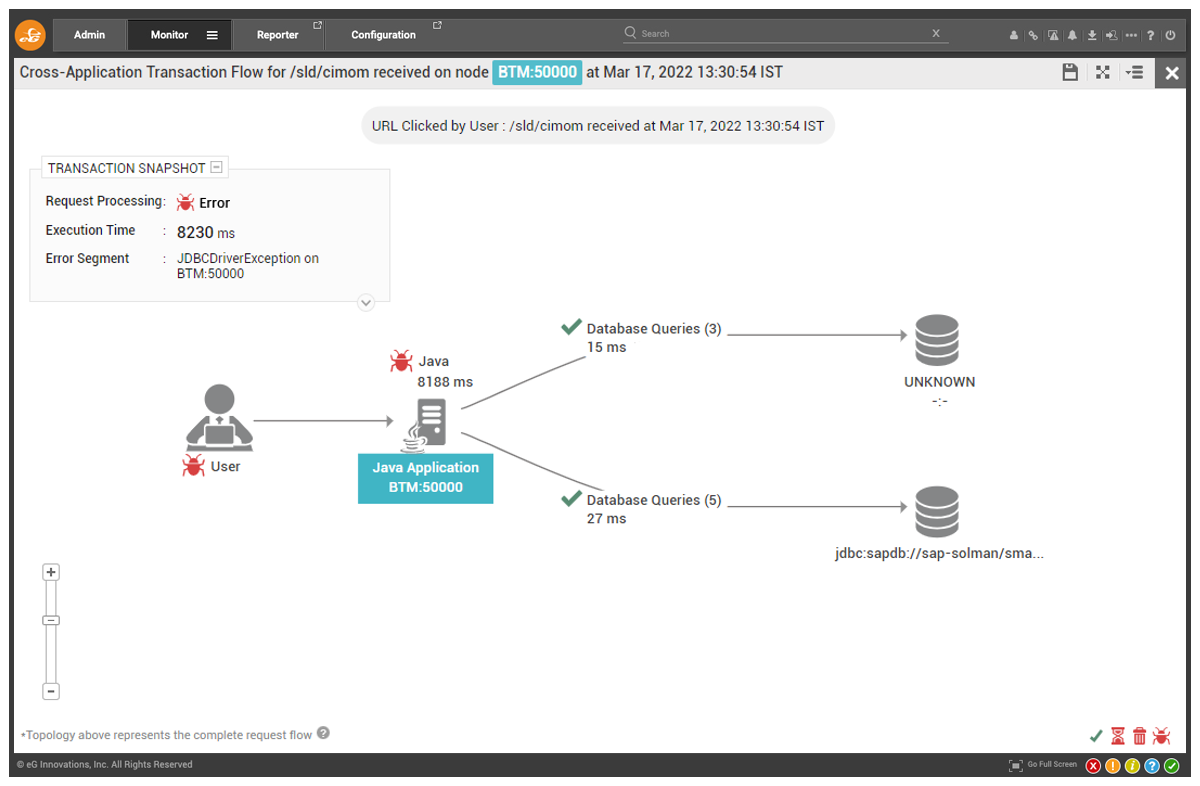Click the BTM:50000 node badge in title
Image resolution: width=1200 pixels, height=786 pixels.
[x=537, y=72]
